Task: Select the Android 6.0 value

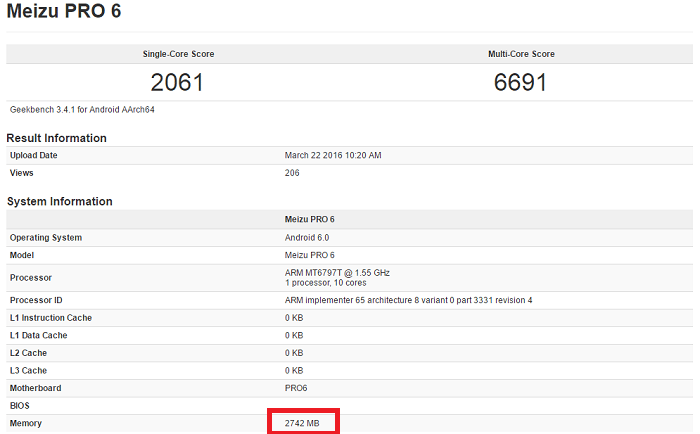Action: tap(307, 238)
